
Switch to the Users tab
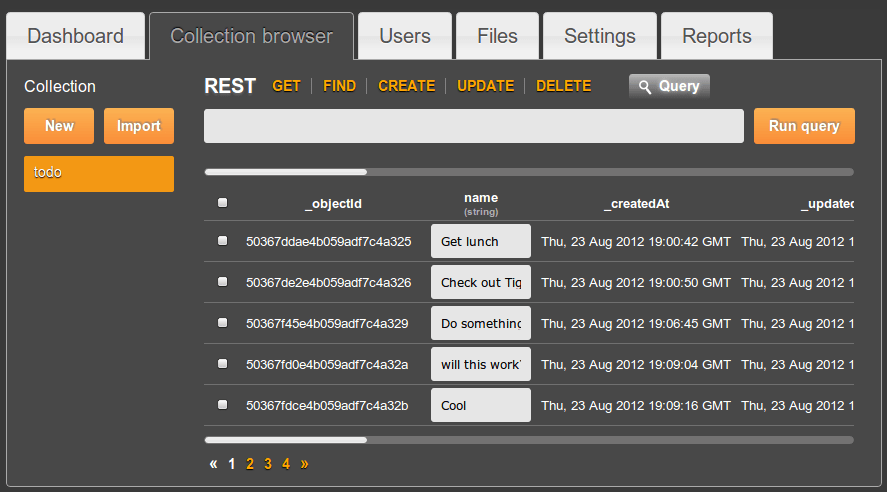[405, 37]
